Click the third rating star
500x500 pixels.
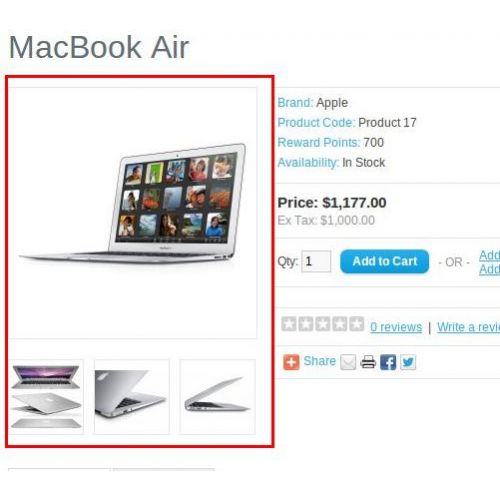(323, 324)
